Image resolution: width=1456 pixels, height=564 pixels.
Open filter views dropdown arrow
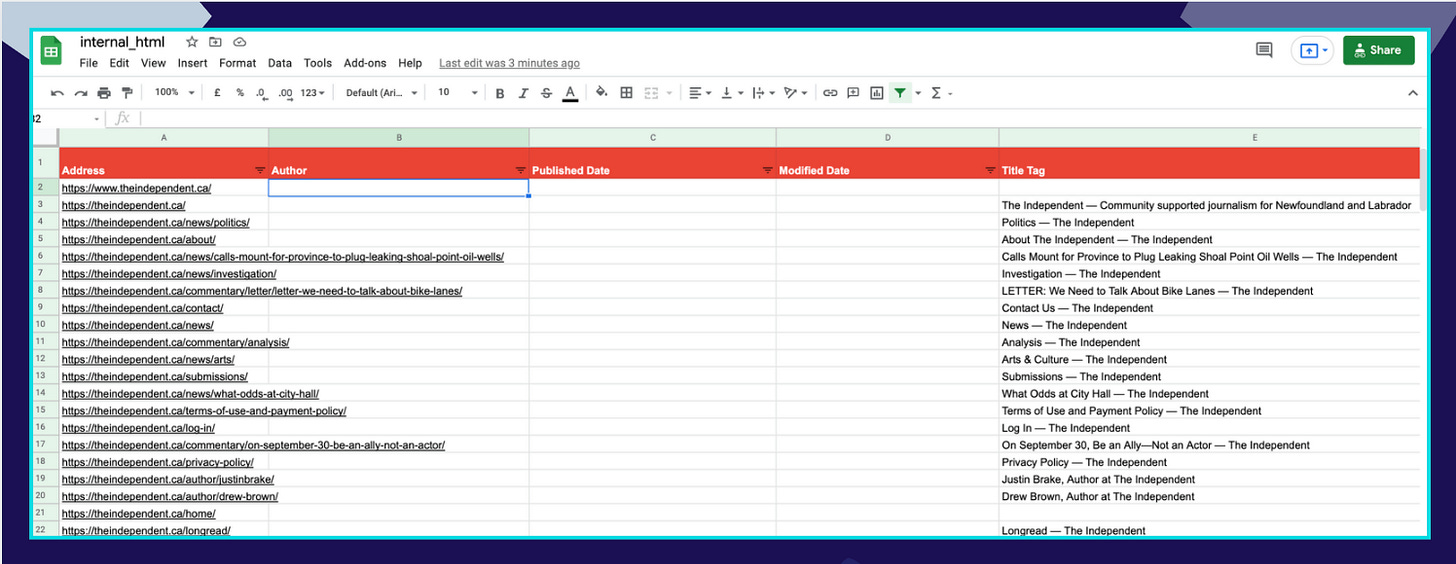(x=918, y=93)
